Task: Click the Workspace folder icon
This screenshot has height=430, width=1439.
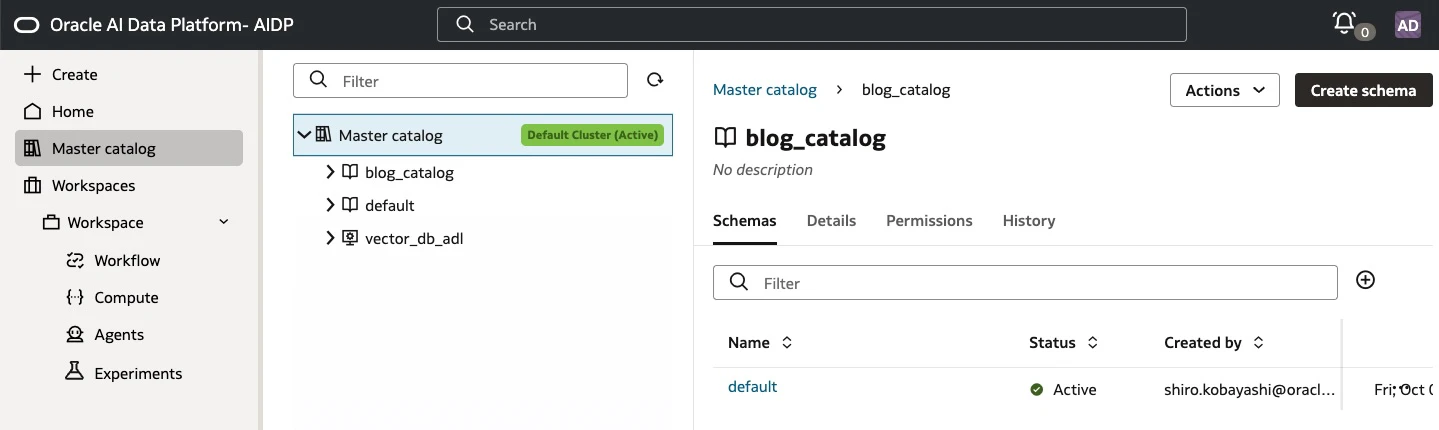Action: tap(51, 222)
